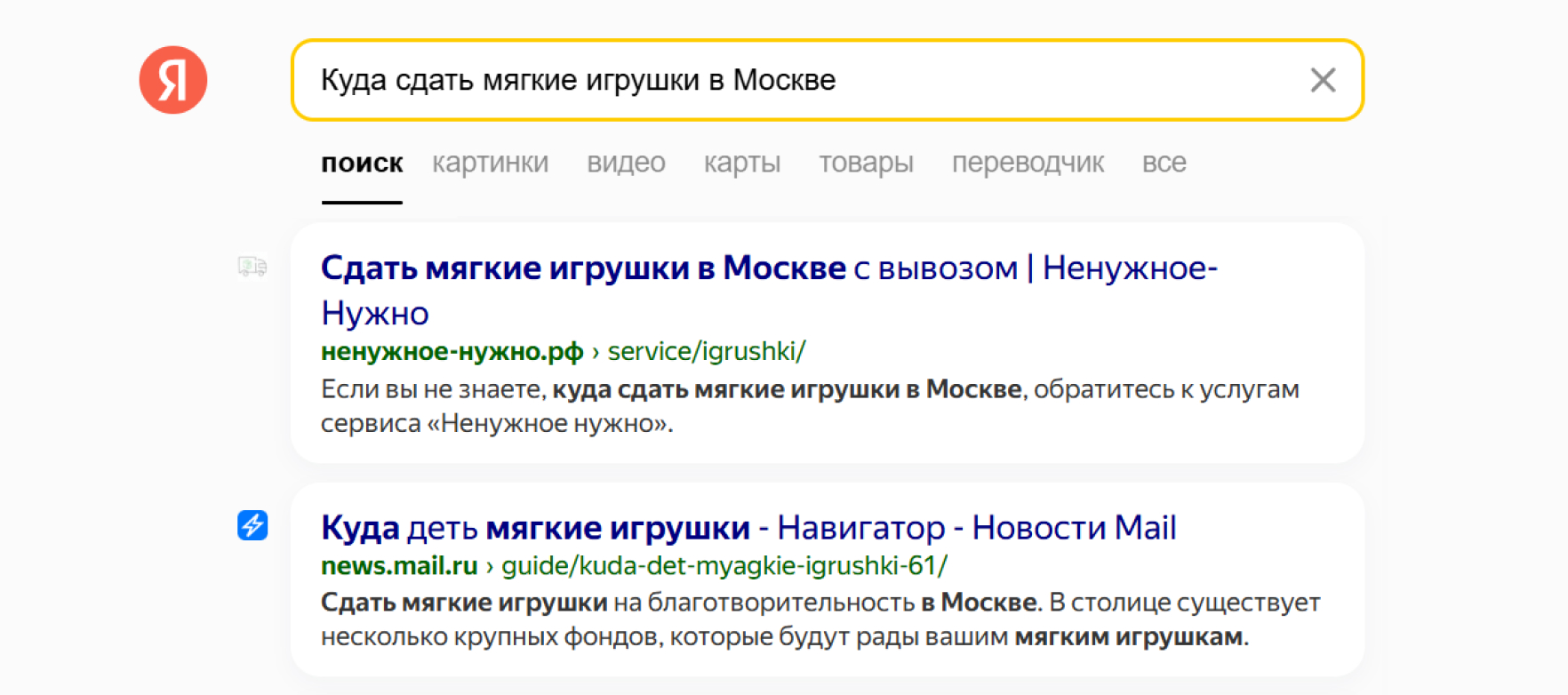
Task: Switch to the картинки tab
Action: coord(490,164)
